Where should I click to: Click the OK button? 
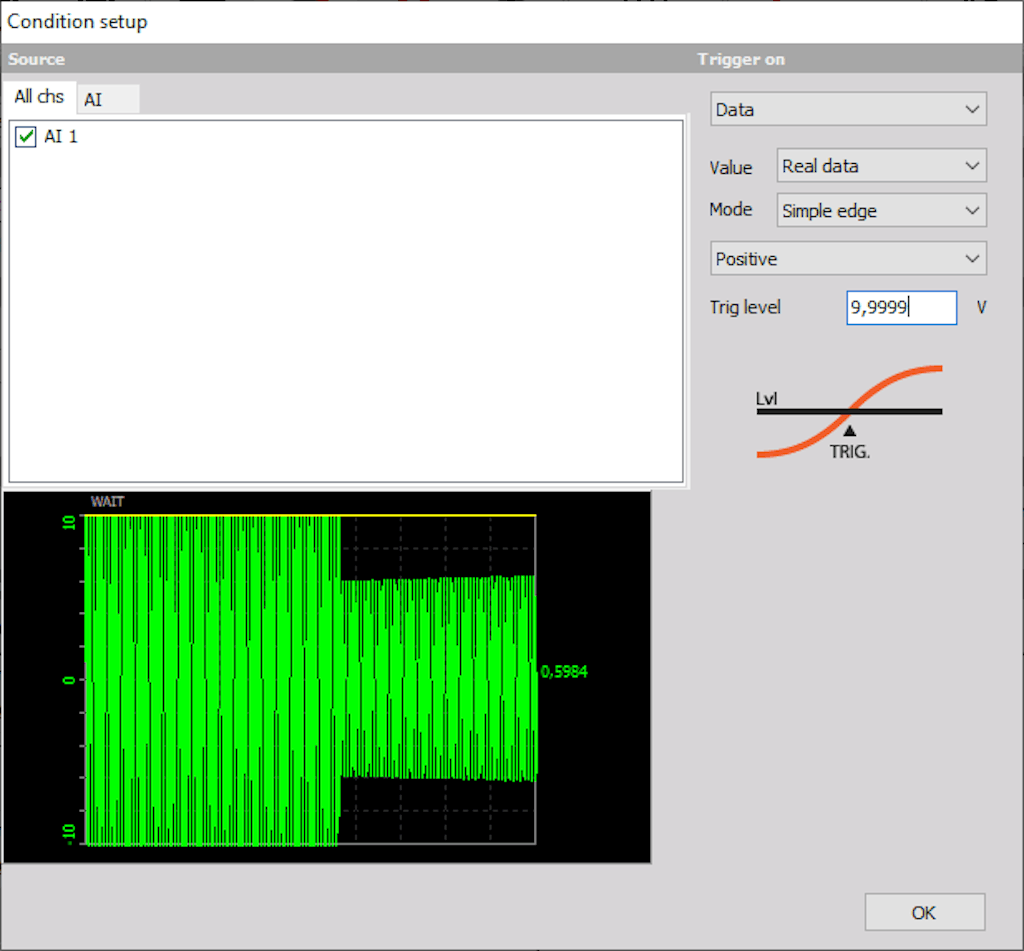pos(925,912)
